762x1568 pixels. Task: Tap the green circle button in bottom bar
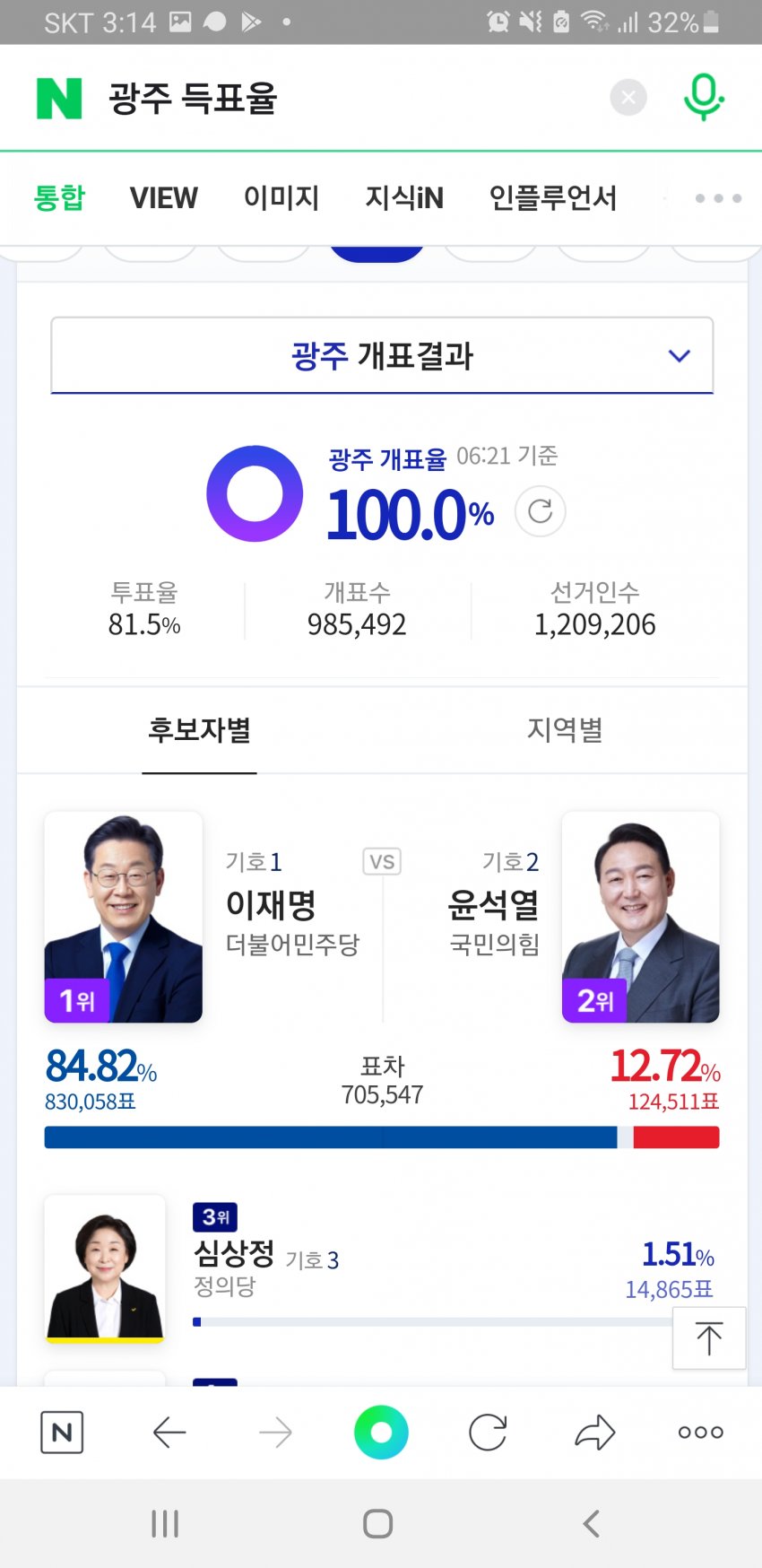pos(381,1433)
